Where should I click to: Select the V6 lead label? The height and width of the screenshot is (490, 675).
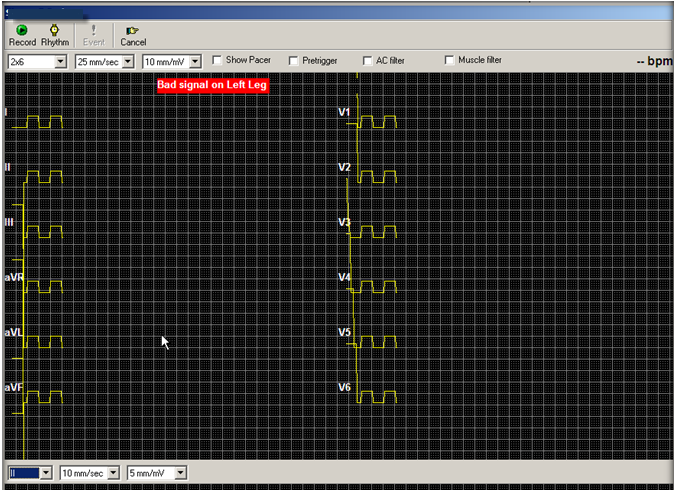click(x=344, y=386)
